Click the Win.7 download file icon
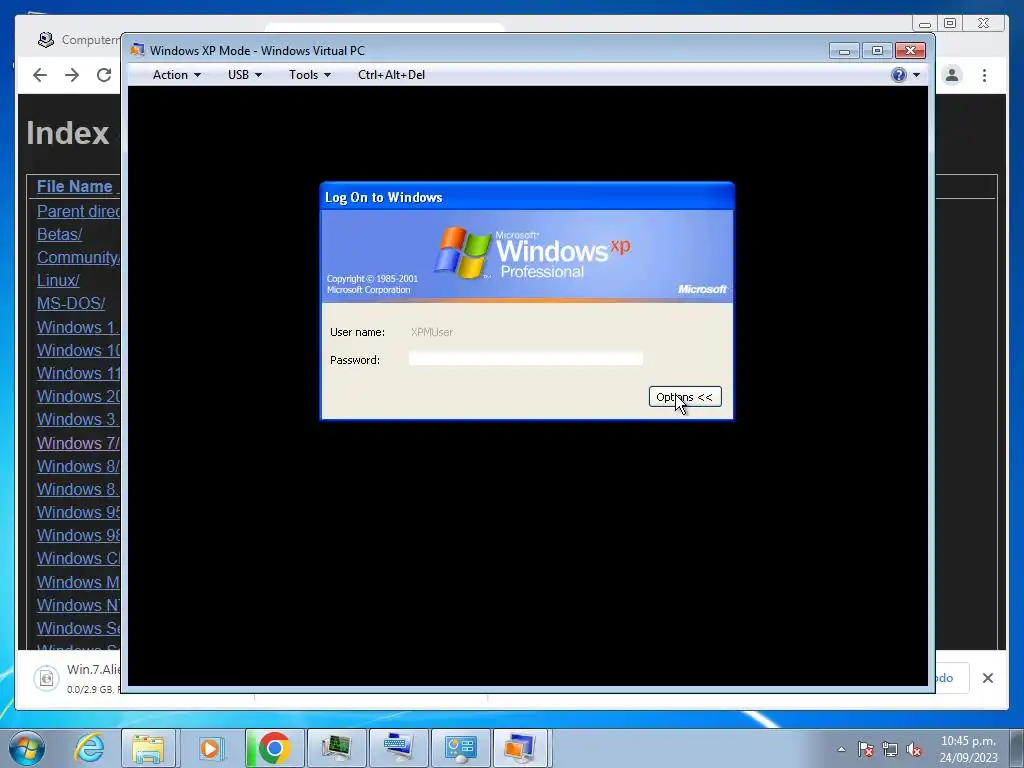This screenshot has height=768, width=1024. [x=46, y=678]
